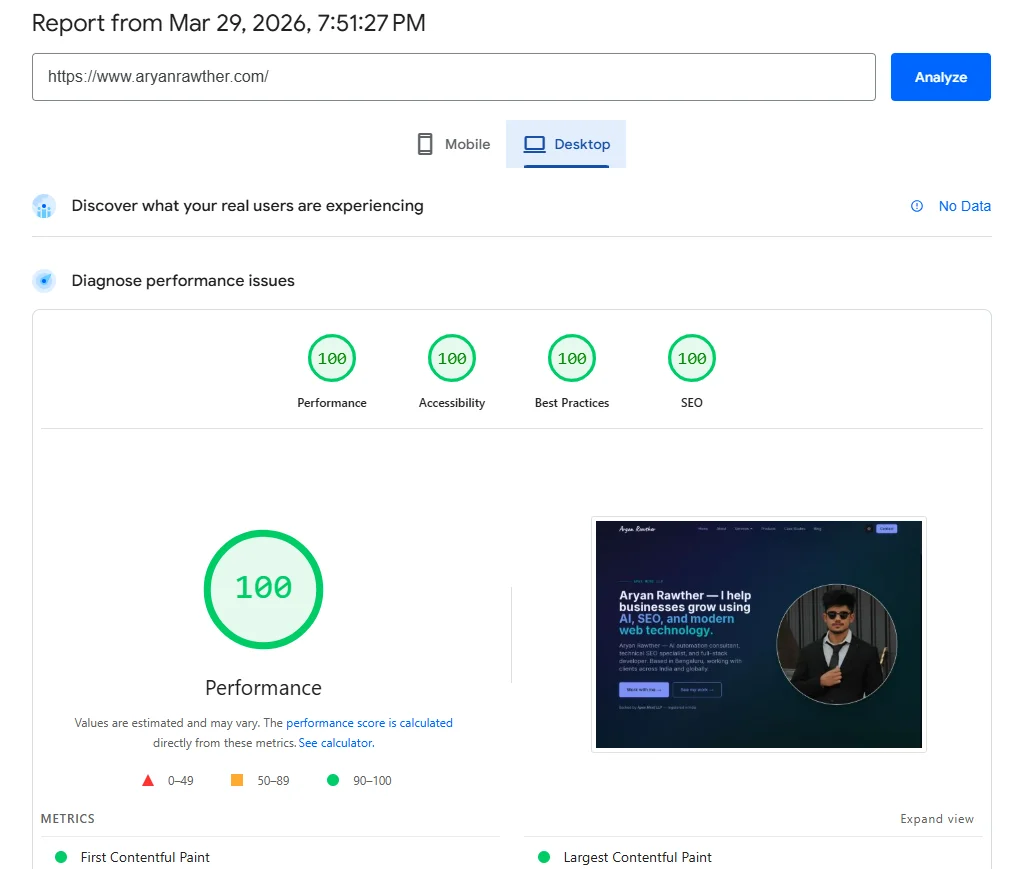Screen dimensions: 1018x869
Task: Select the Accessibility 100 score circle
Action: pyautogui.click(x=451, y=358)
